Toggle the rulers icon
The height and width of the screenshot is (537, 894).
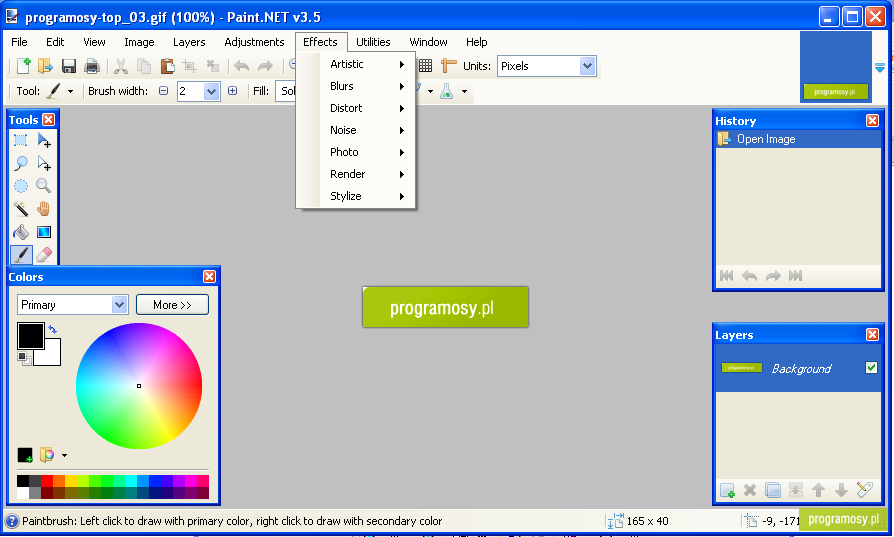coord(449,66)
